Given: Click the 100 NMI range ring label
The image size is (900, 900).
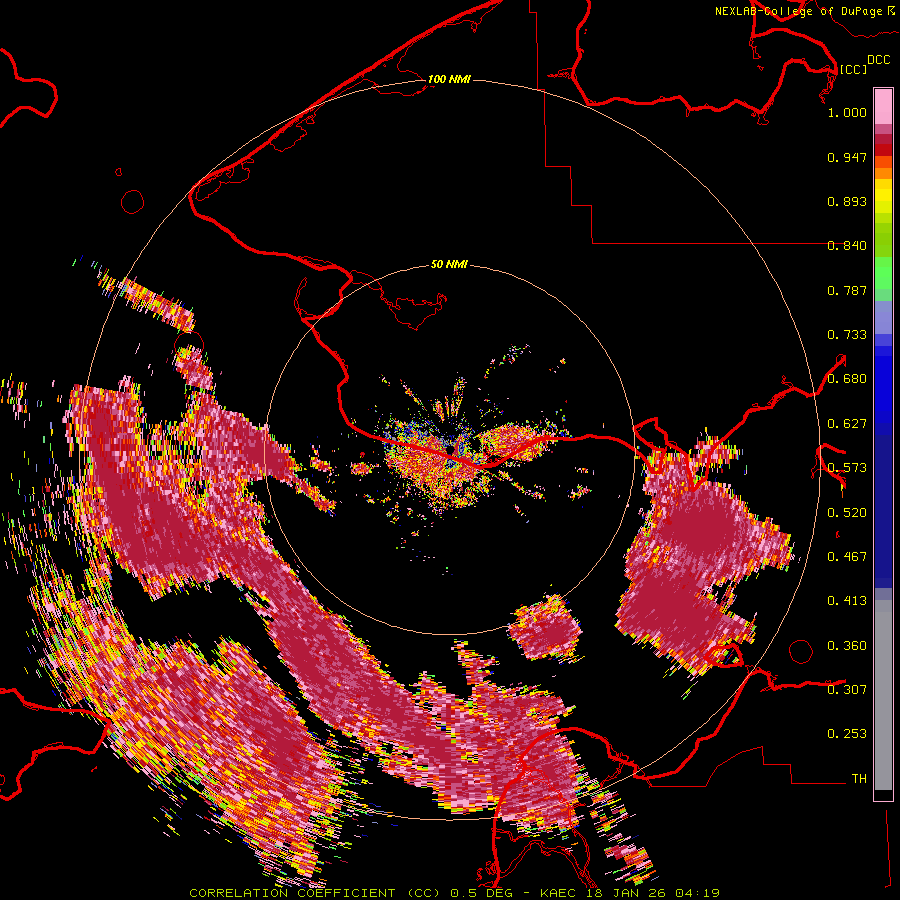Looking at the screenshot, I should [x=449, y=79].
